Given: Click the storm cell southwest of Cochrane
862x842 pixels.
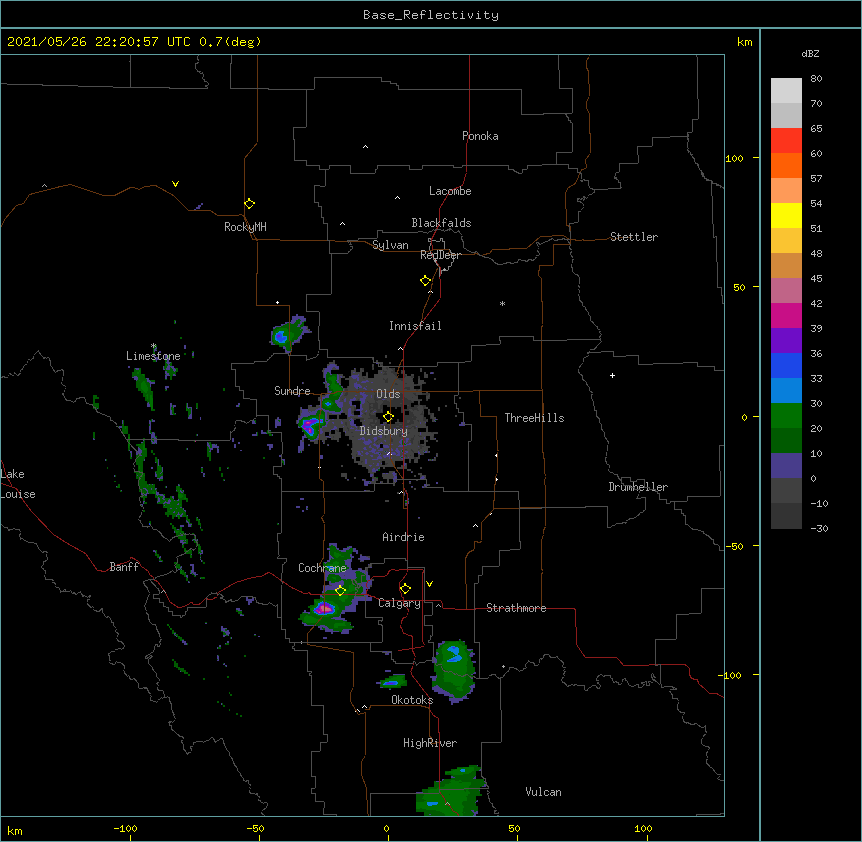Looking at the screenshot, I should pyautogui.click(x=325, y=610).
